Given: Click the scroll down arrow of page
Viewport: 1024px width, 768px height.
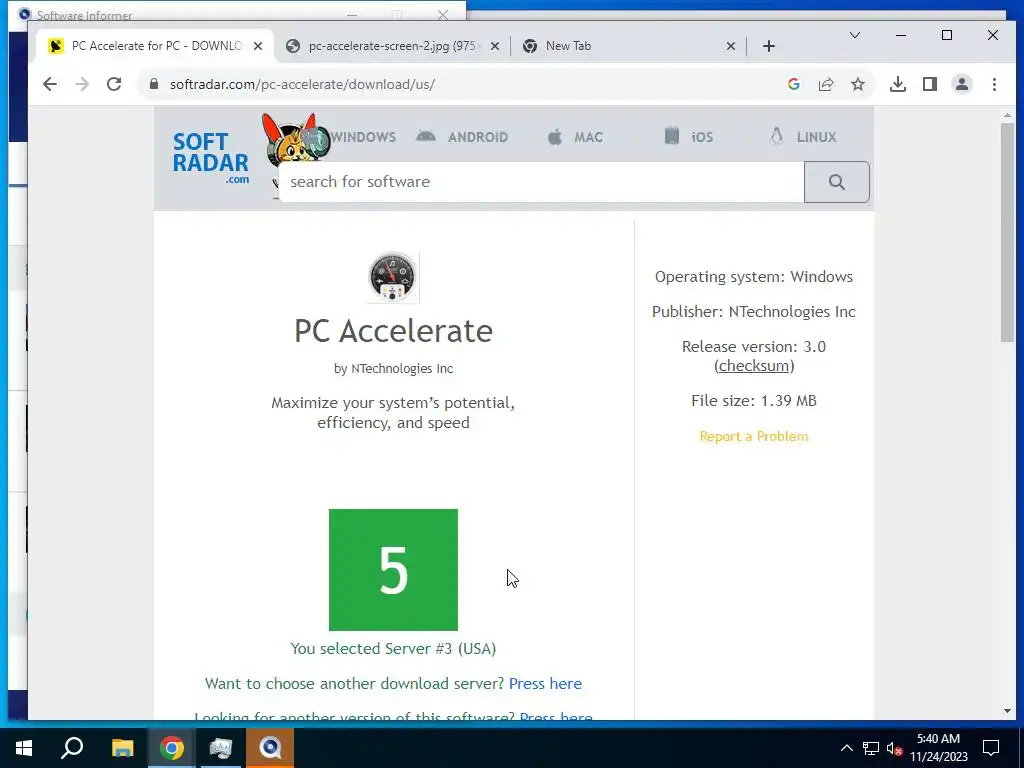Looking at the screenshot, I should [x=1007, y=711].
